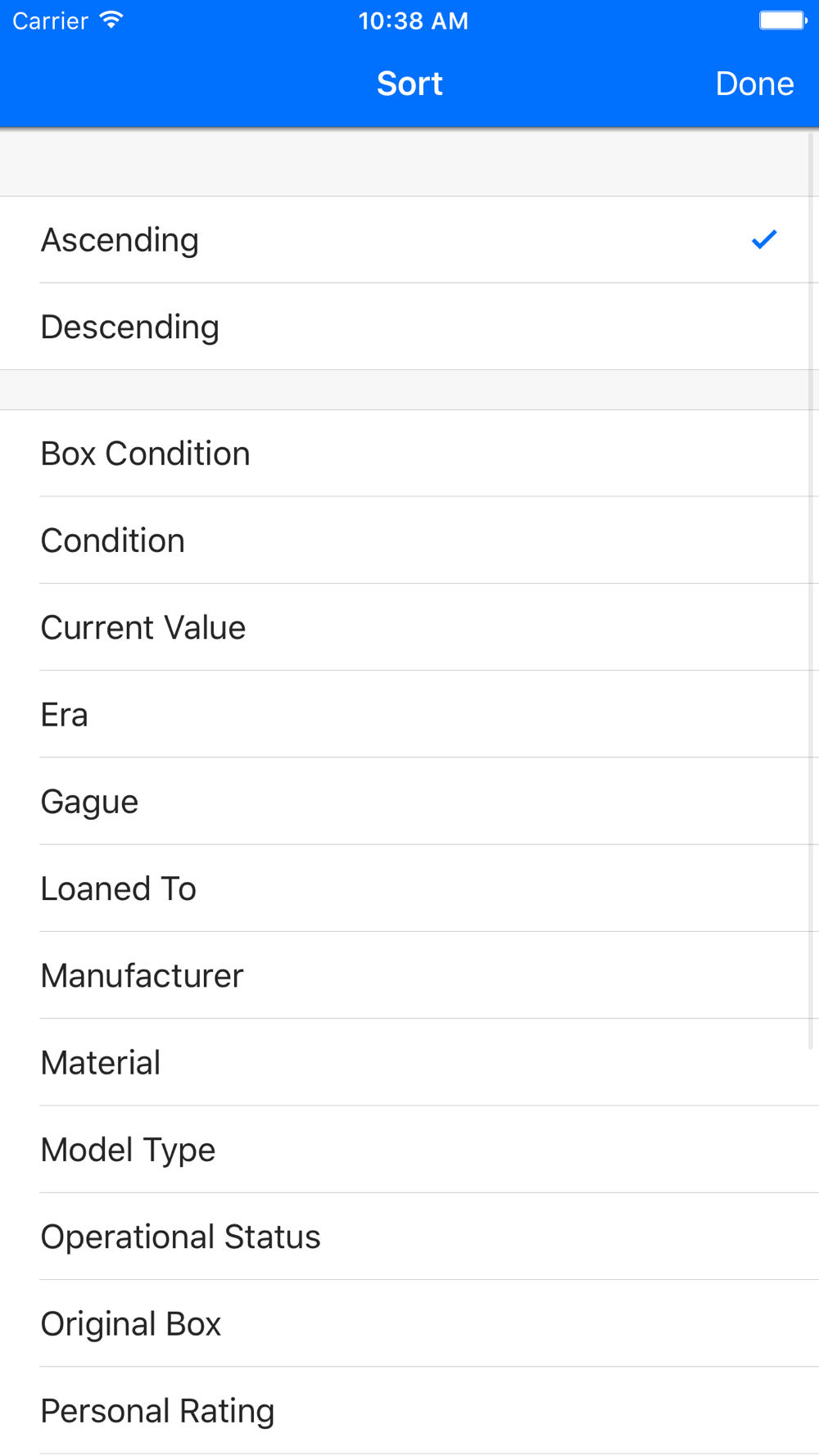
Task: Tap the battery status icon
Action: 783,20
